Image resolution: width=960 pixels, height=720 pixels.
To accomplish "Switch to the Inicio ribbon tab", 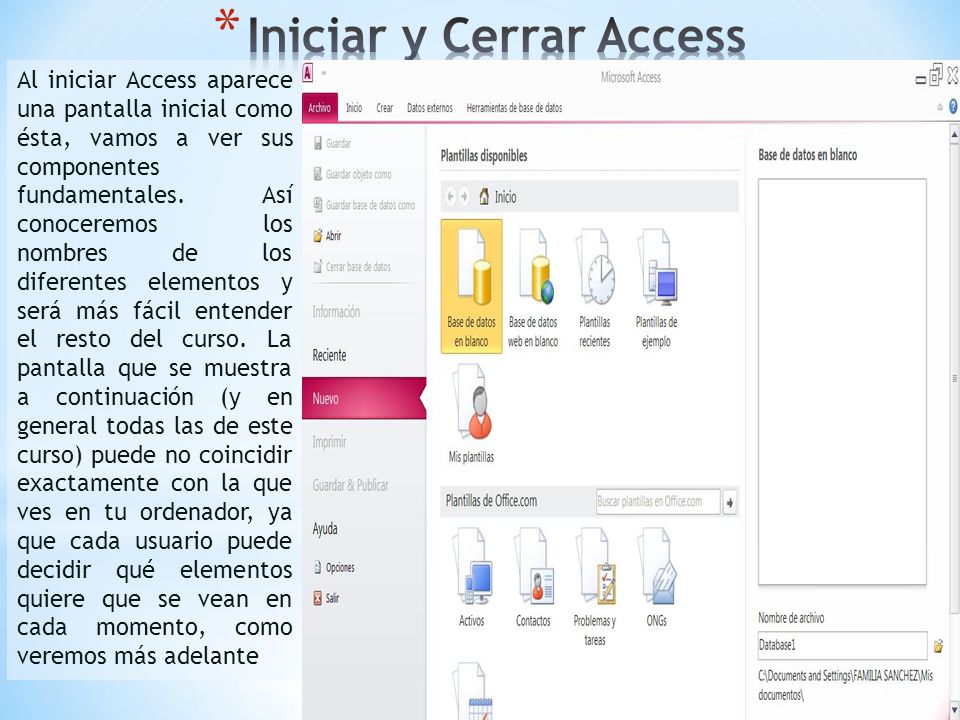I will coord(354,108).
